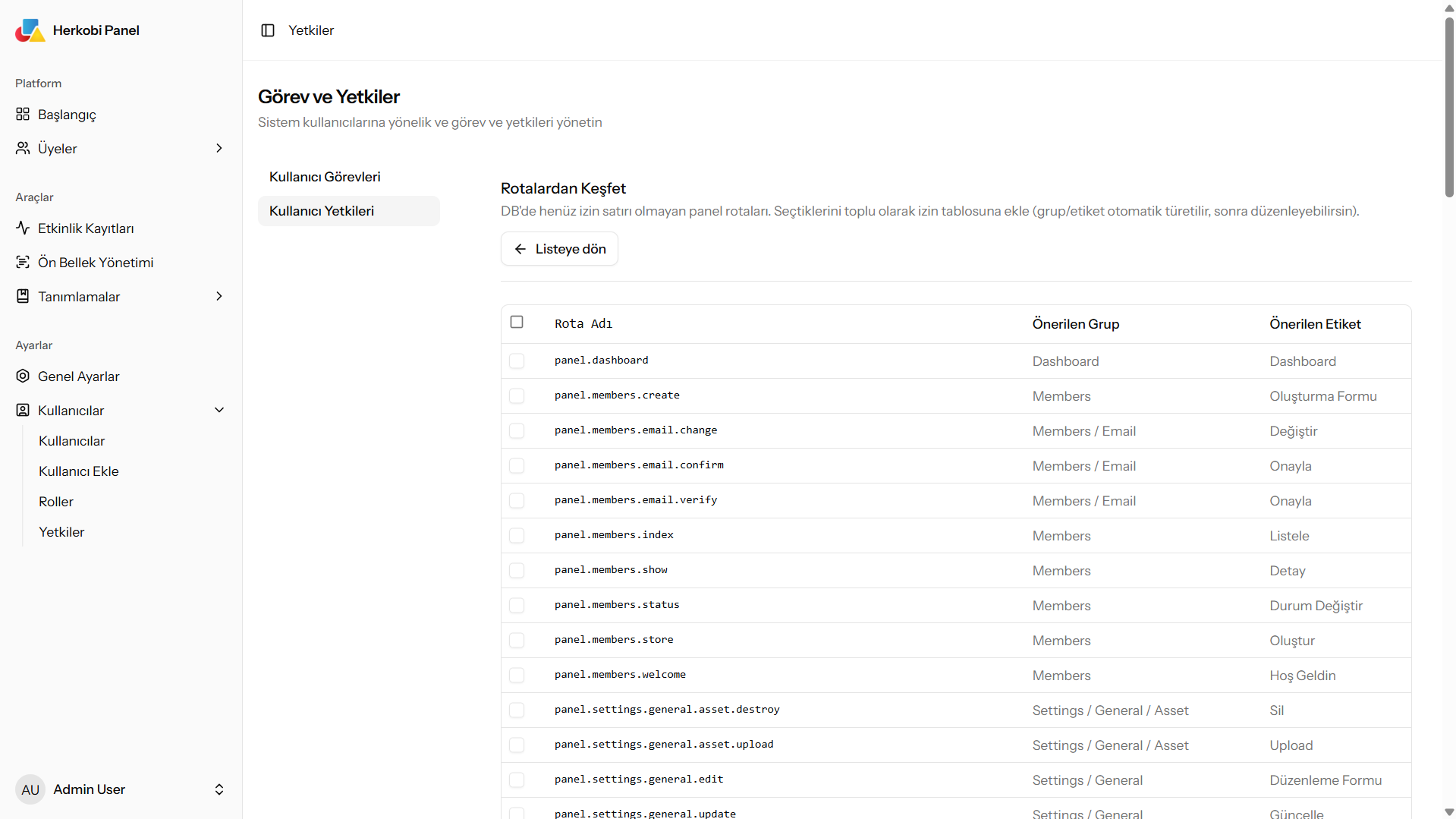Click the Hoş Geldin label cell

tap(1303, 676)
